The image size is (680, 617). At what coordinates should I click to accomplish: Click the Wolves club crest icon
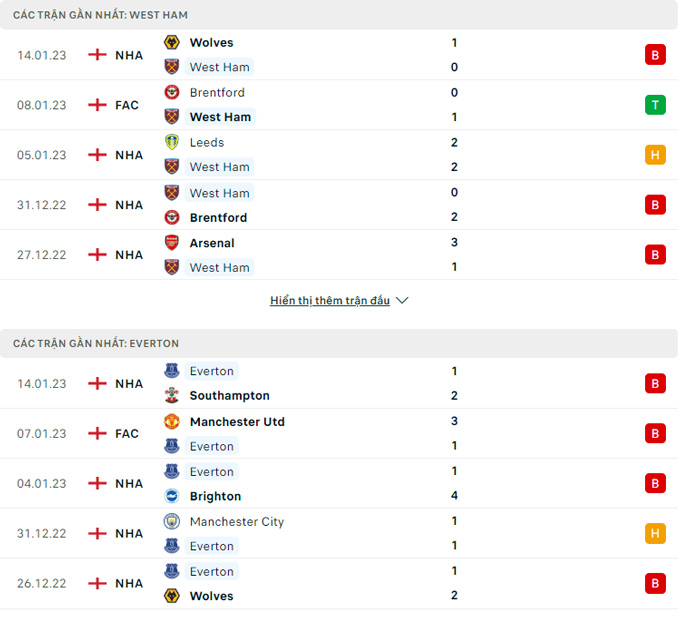point(171,42)
